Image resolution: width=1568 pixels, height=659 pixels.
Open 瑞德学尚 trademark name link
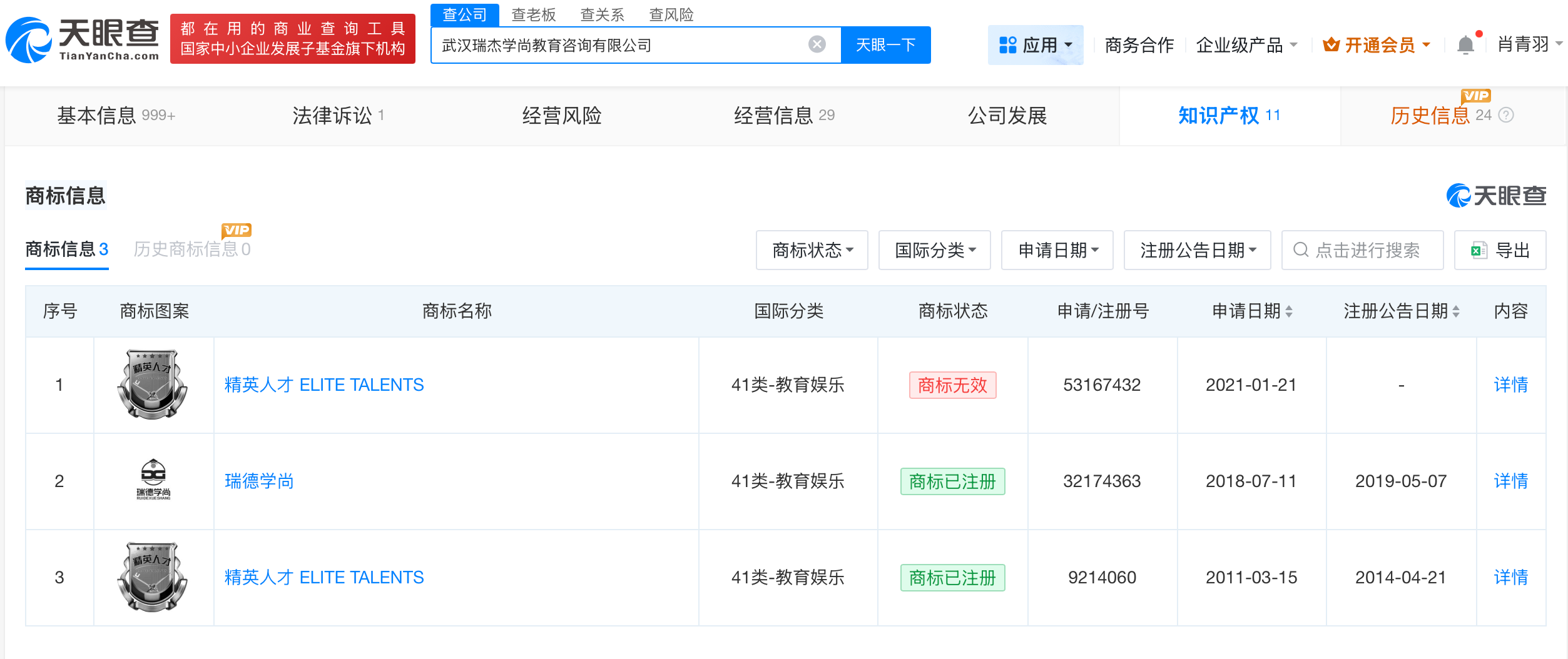point(259,481)
